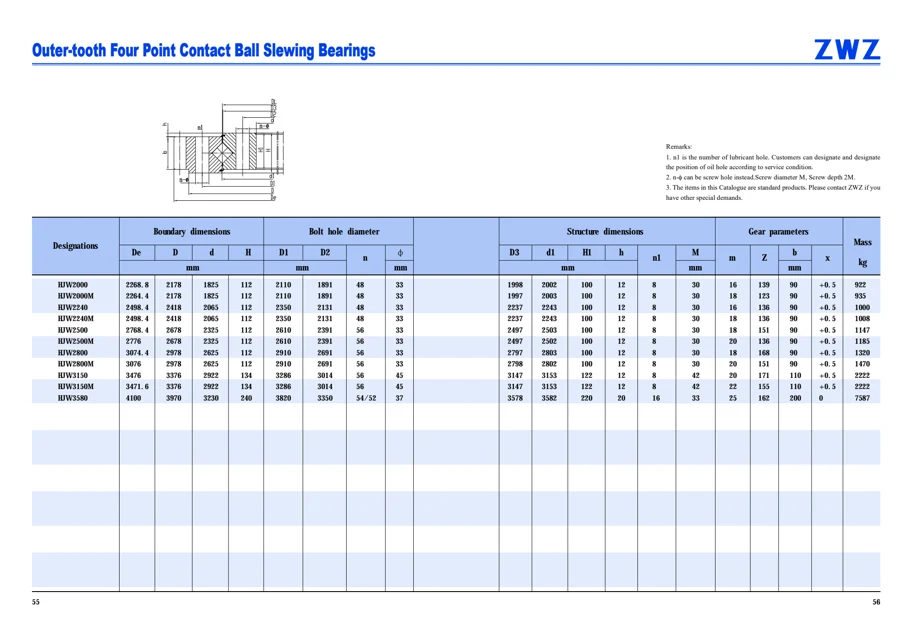Click D3 value 1998
Image resolution: width=900 pixels, height=636 pixels.
pos(515,285)
